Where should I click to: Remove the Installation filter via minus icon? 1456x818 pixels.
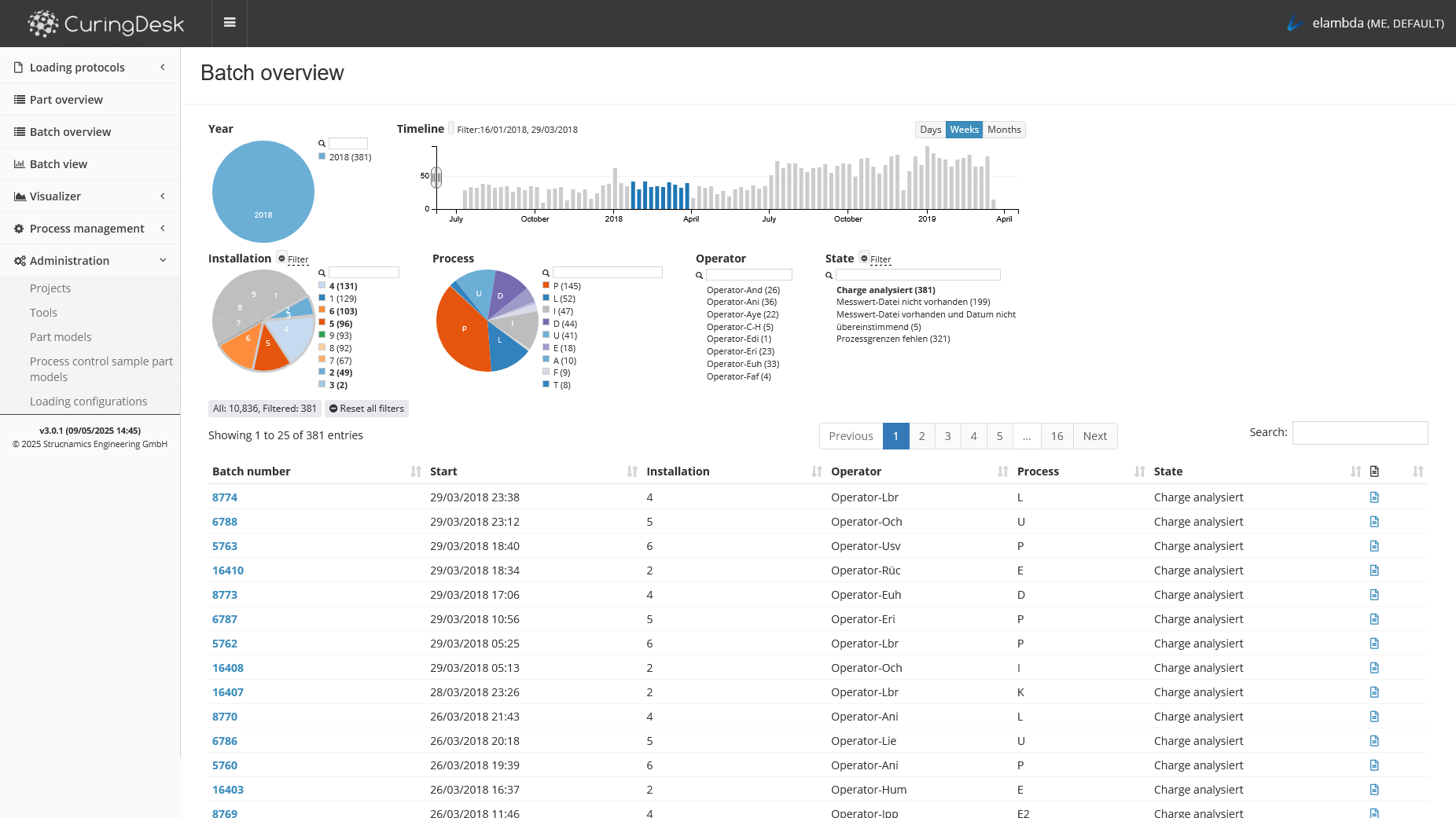coord(282,259)
